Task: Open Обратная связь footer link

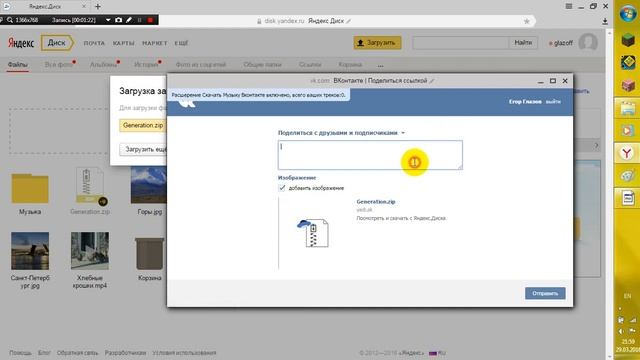Action: point(78,353)
